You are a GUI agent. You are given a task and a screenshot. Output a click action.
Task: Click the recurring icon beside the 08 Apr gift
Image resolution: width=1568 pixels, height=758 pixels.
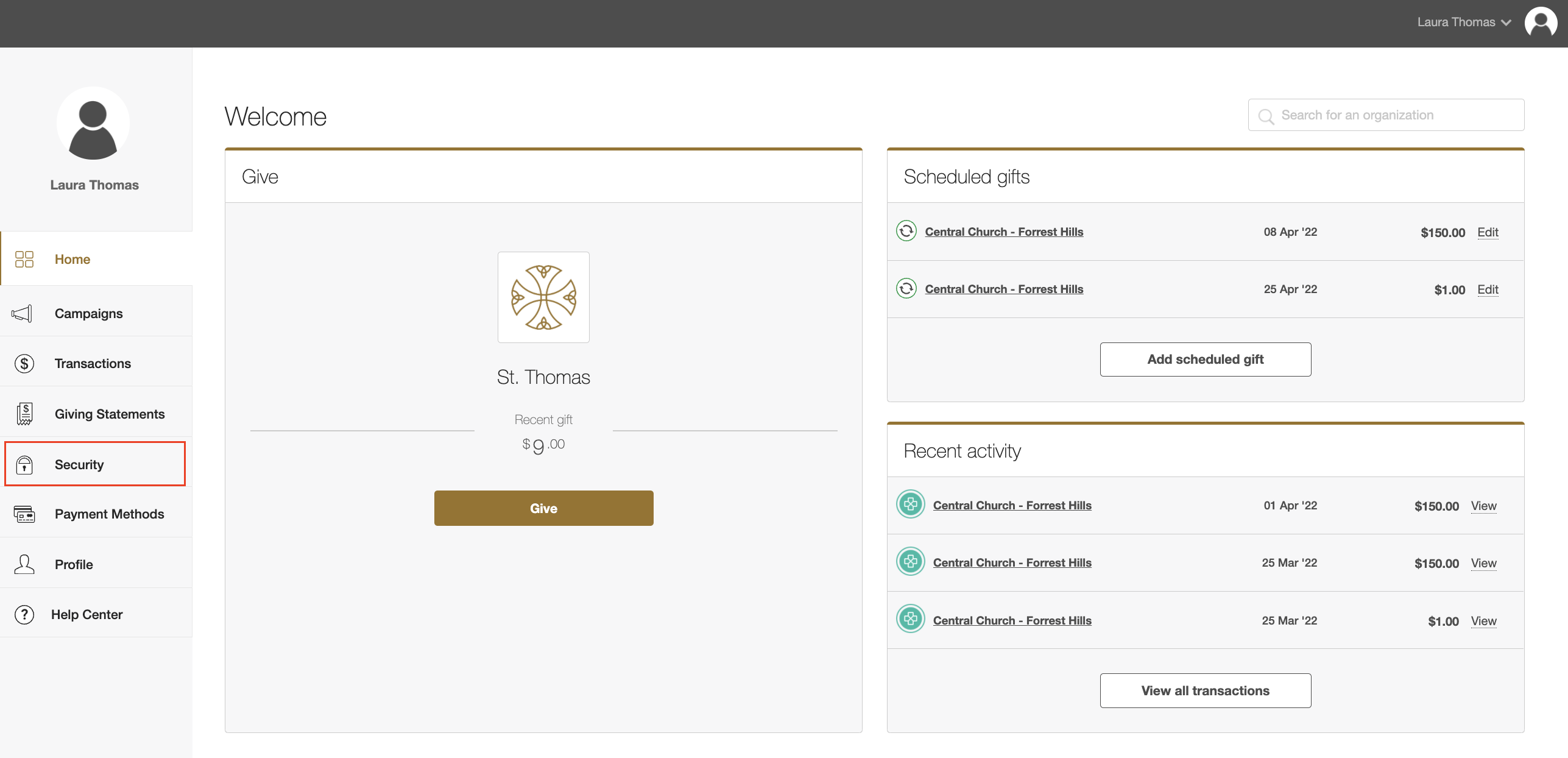coord(907,232)
